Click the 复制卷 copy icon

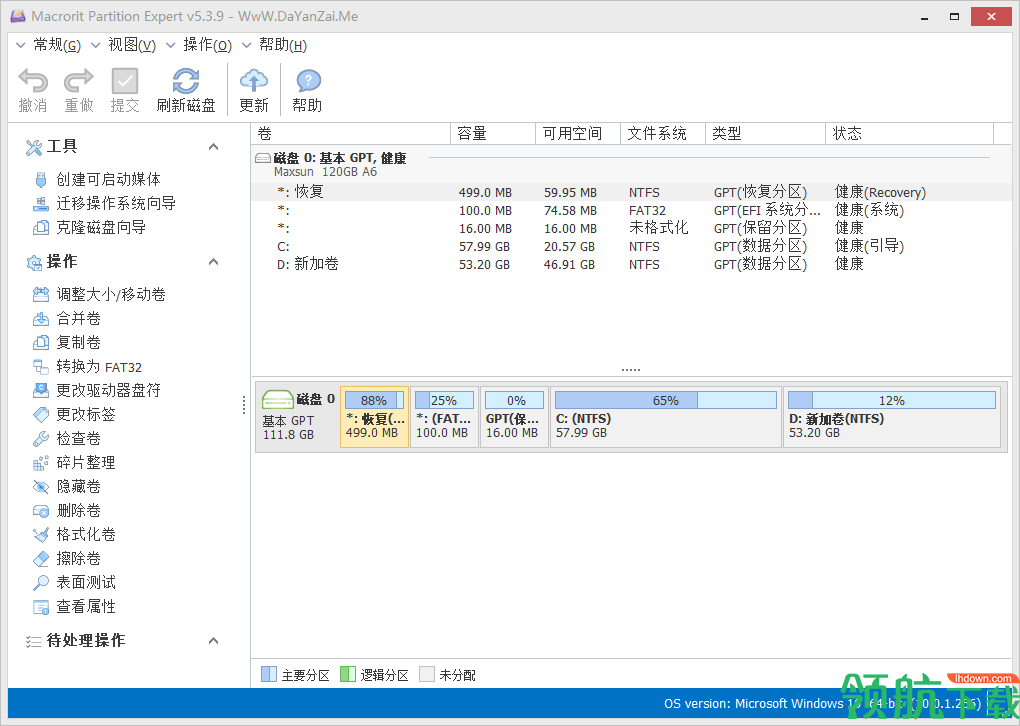tap(41, 343)
